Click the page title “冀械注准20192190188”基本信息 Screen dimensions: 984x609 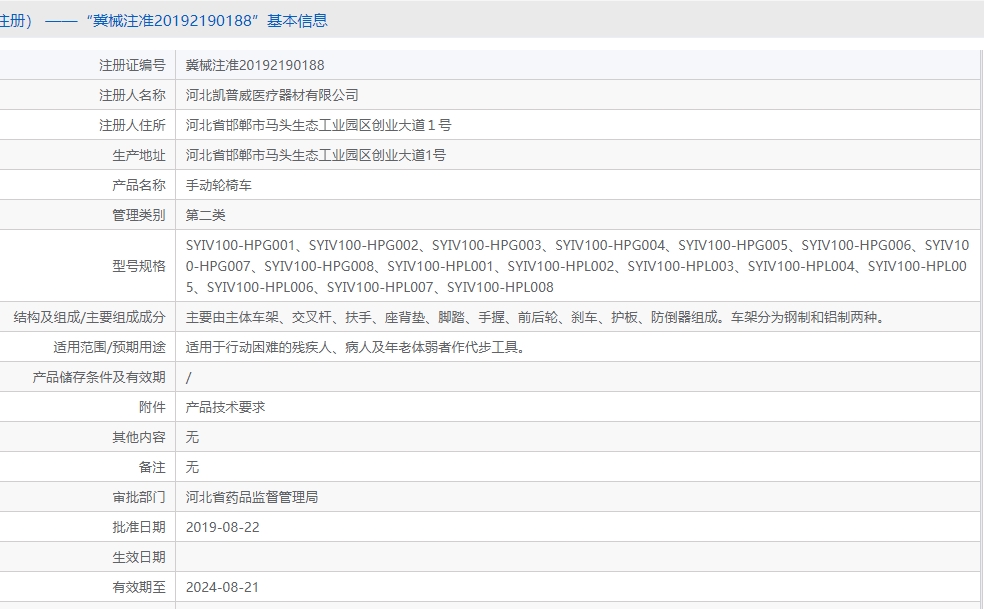point(207,21)
